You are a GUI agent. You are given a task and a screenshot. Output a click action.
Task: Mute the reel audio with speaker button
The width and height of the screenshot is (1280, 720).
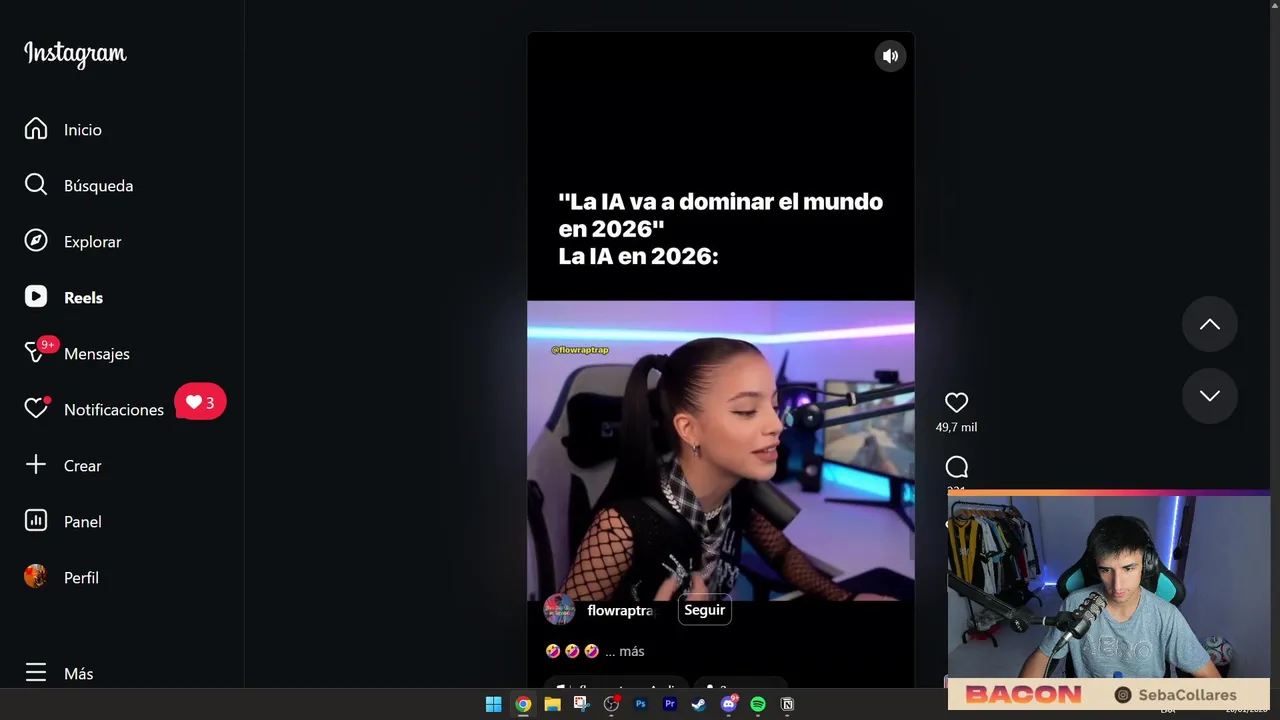(x=890, y=56)
